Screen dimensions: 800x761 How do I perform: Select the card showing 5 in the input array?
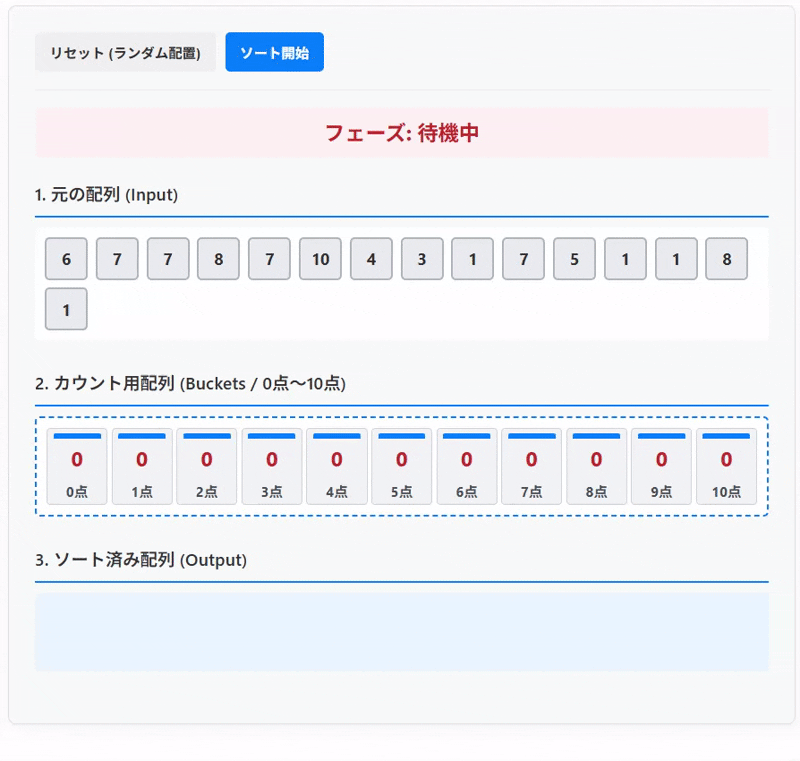pyautogui.click(x=574, y=259)
